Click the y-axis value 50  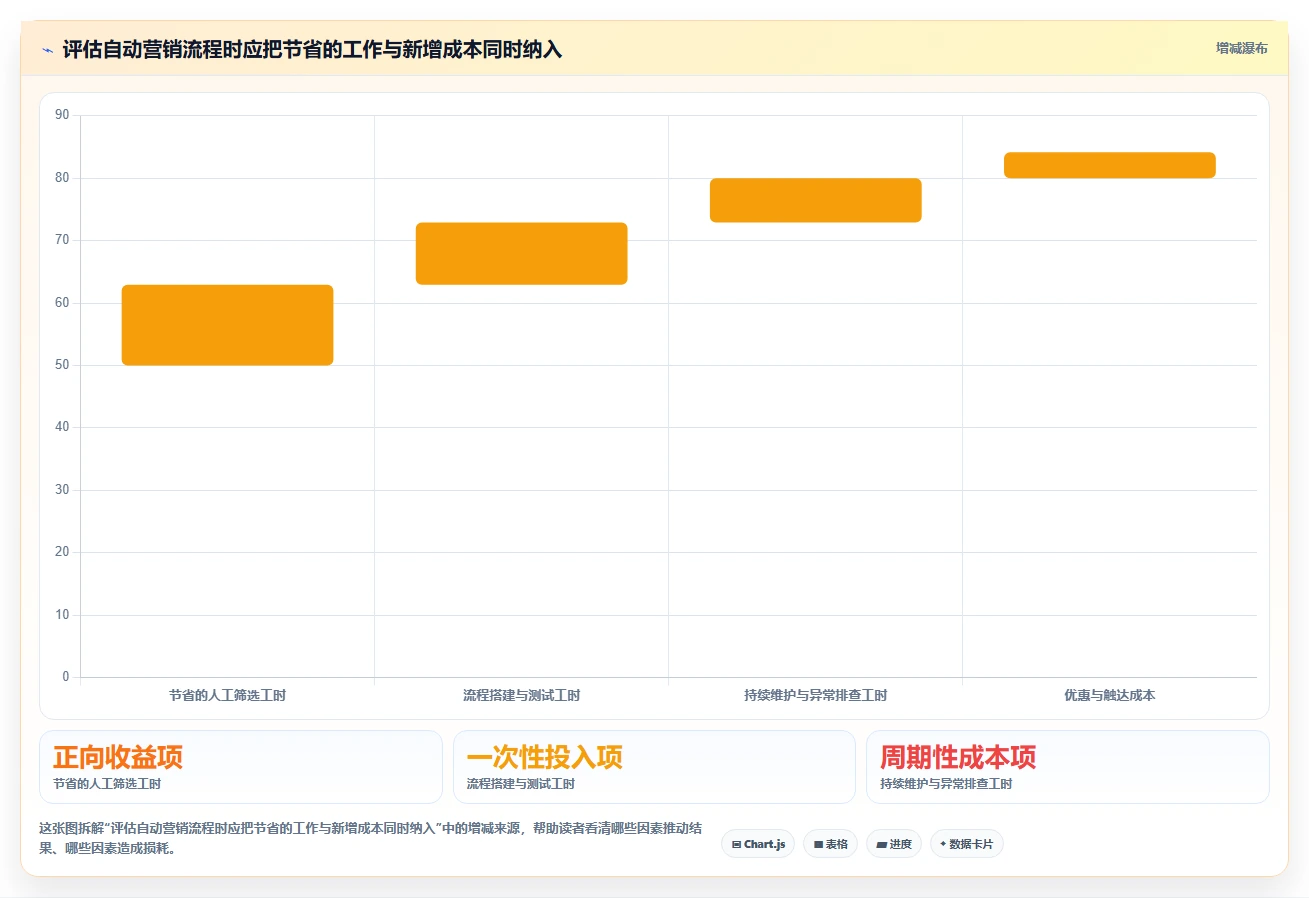(x=62, y=365)
